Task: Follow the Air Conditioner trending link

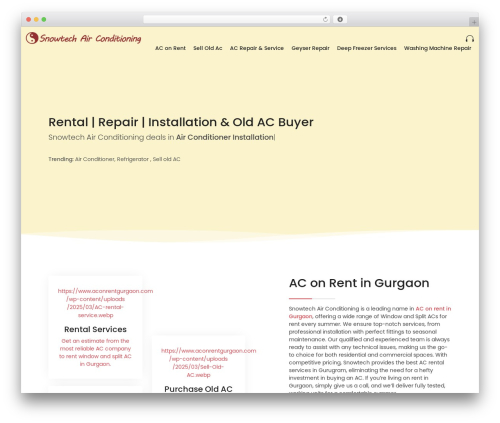Action: (95, 159)
